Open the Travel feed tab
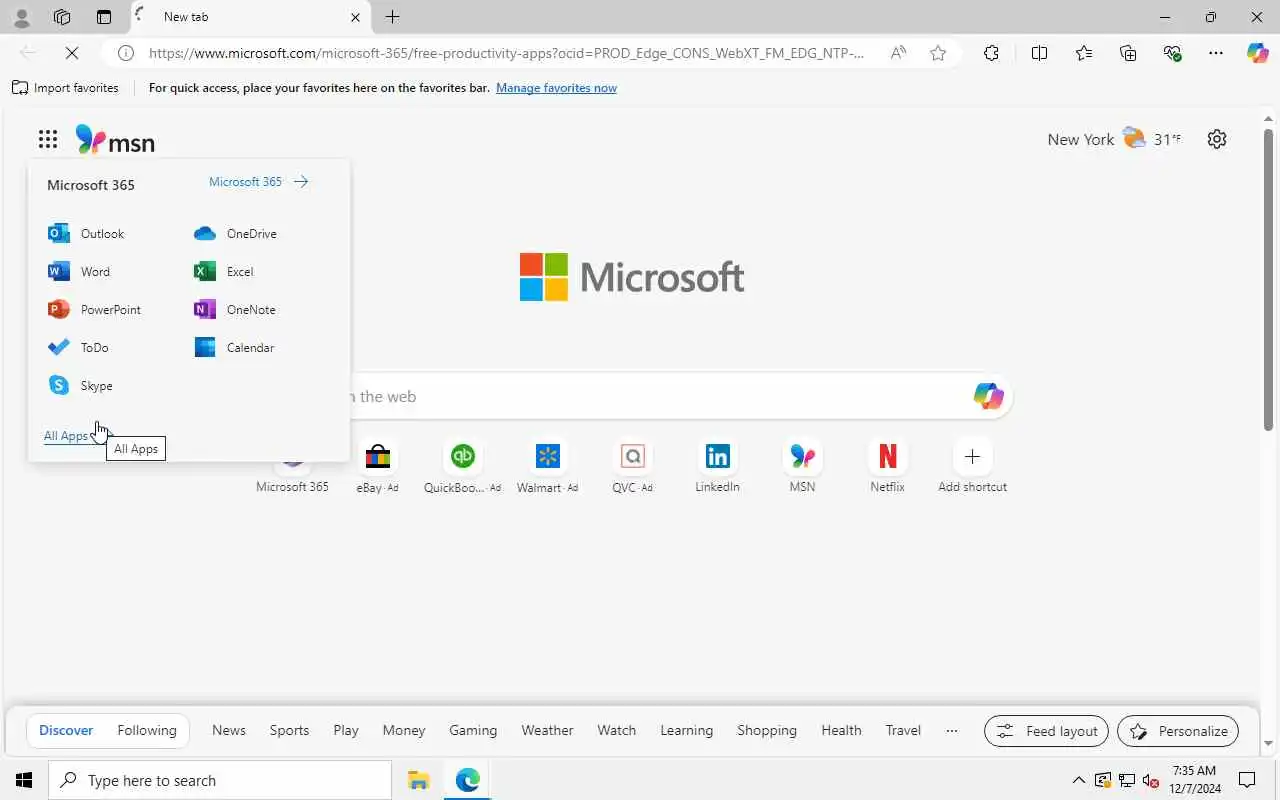 [903, 730]
